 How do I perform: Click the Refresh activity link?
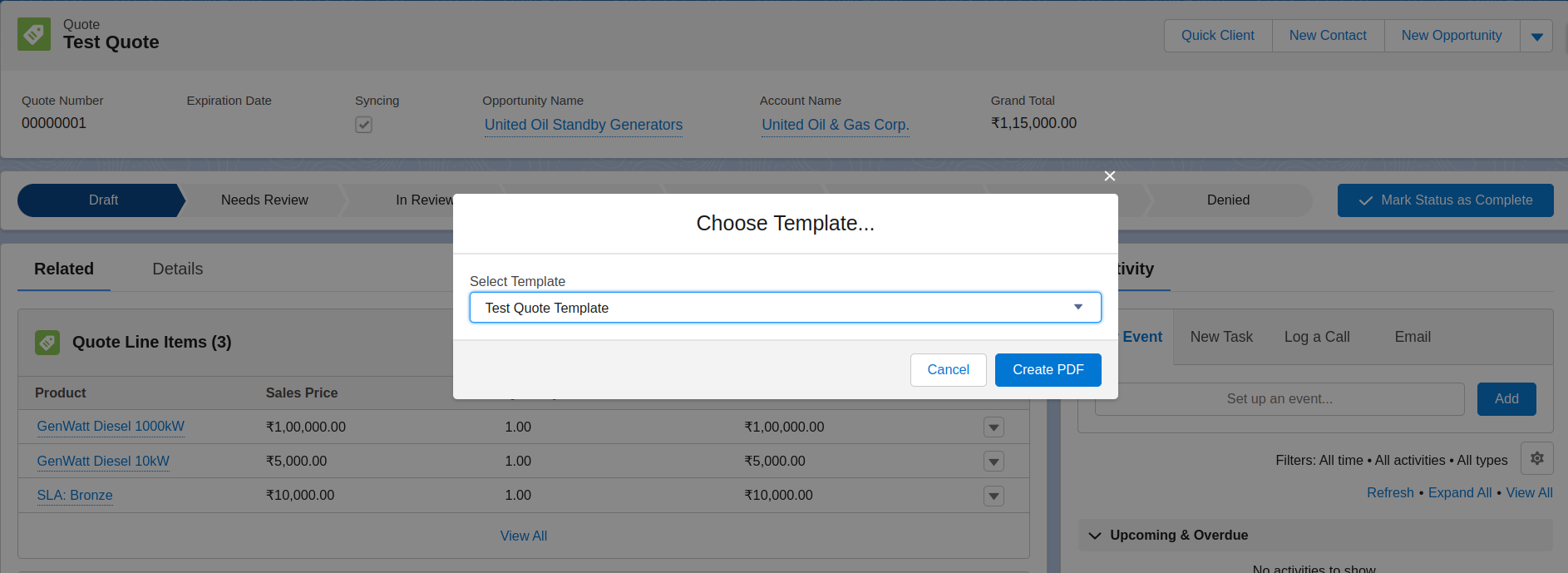pos(1390,493)
